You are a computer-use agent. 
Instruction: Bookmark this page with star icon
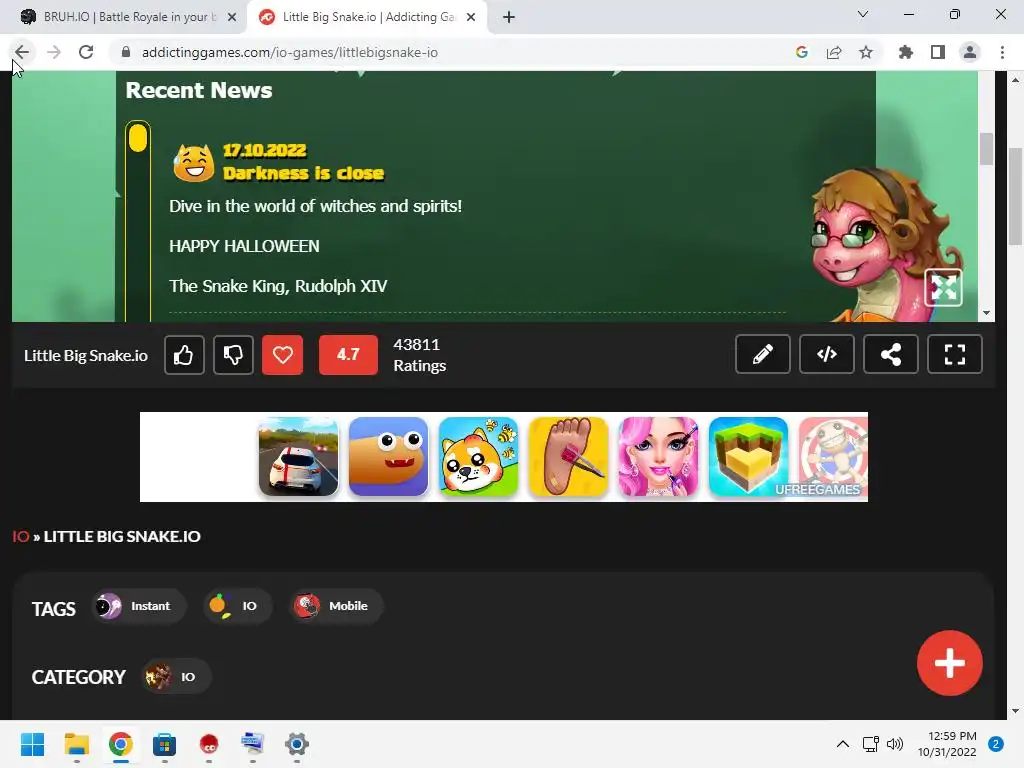point(866,52)
